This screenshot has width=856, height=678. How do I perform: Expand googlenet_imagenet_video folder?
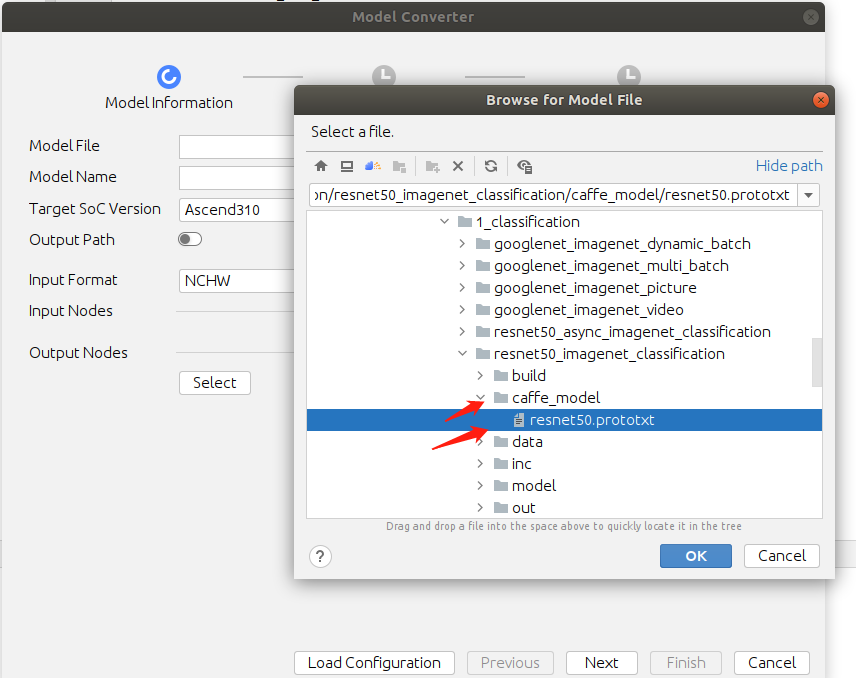pyautogui.click(x=462, y=310)
